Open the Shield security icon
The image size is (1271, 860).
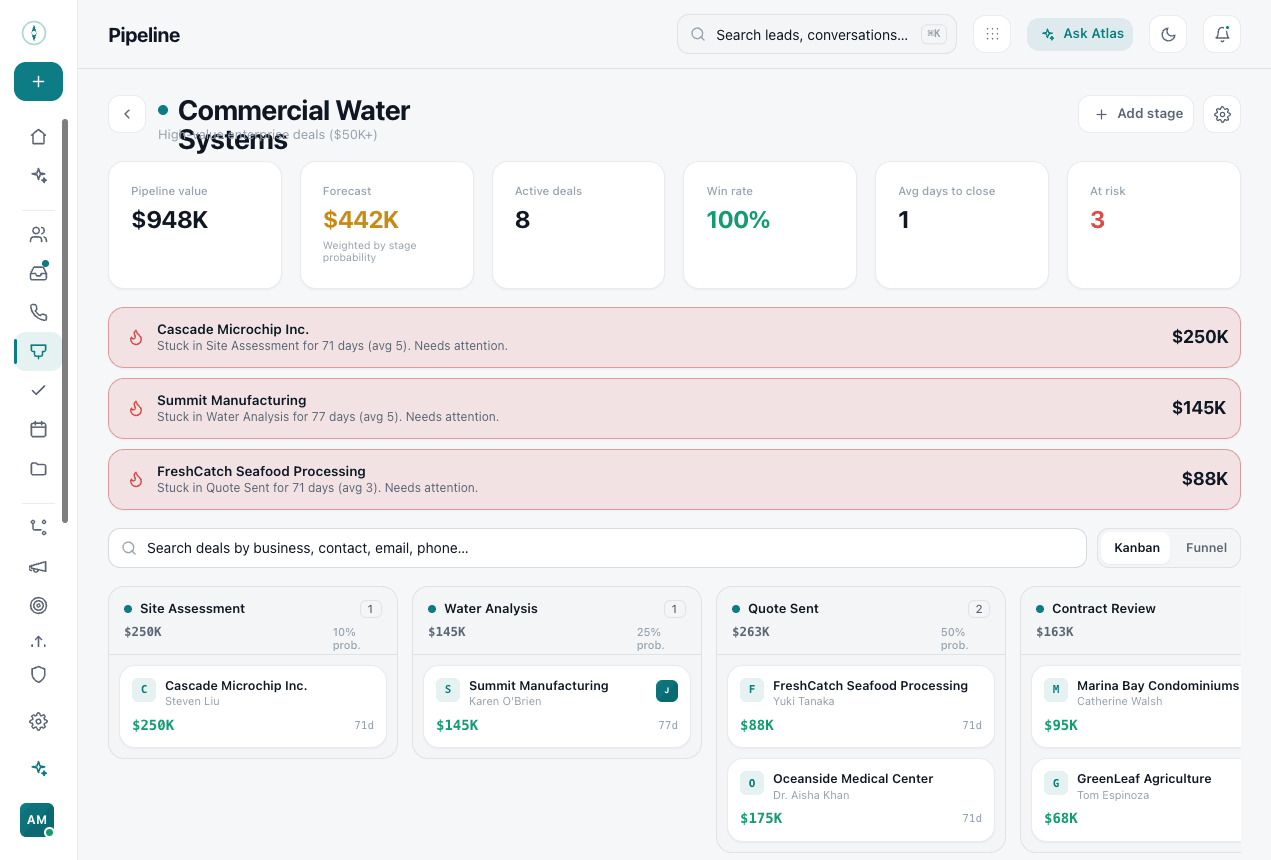tap(38, 675)
